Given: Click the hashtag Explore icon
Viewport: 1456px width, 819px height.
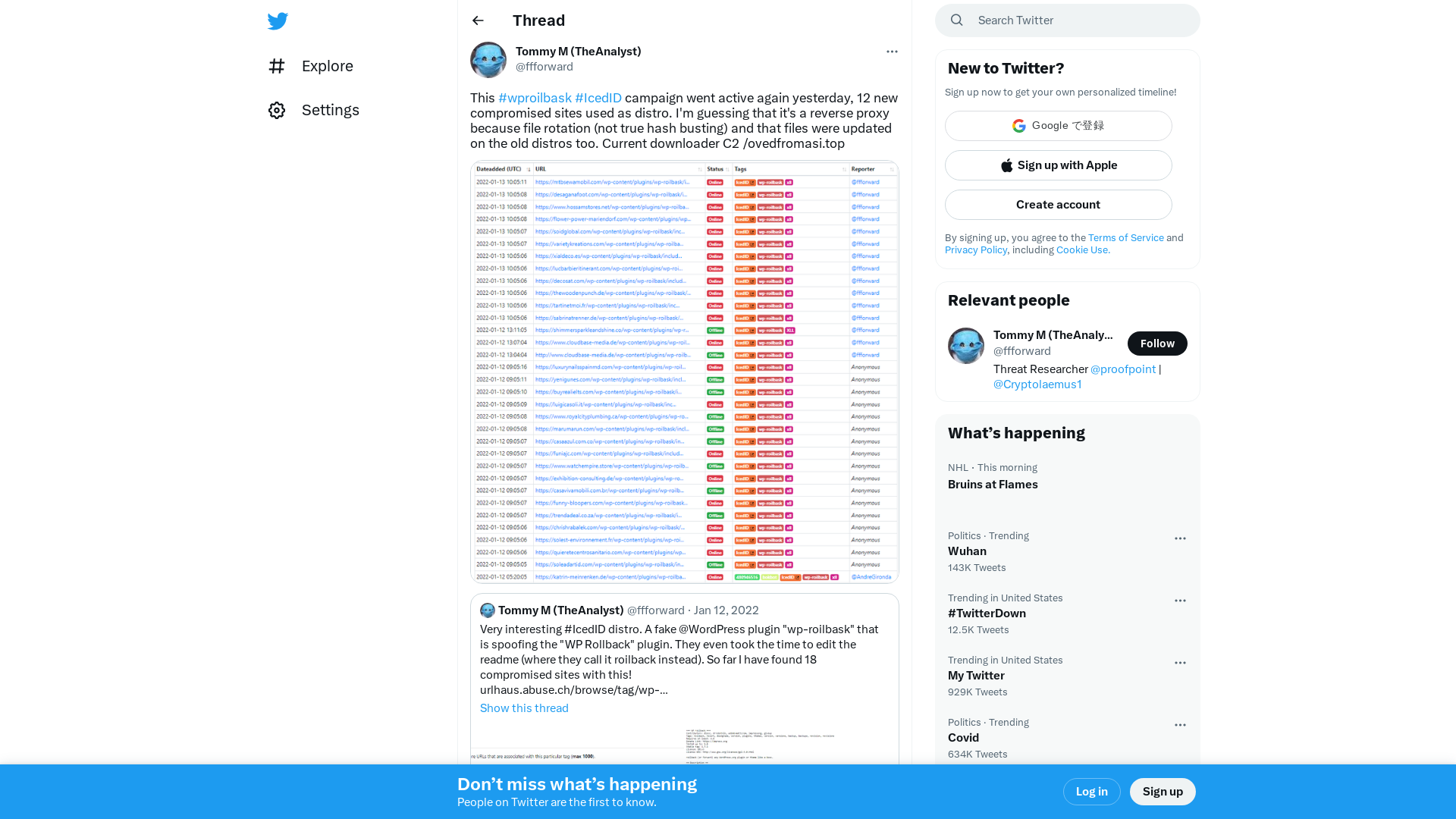Looking at the screenshot, I should 277,66.
